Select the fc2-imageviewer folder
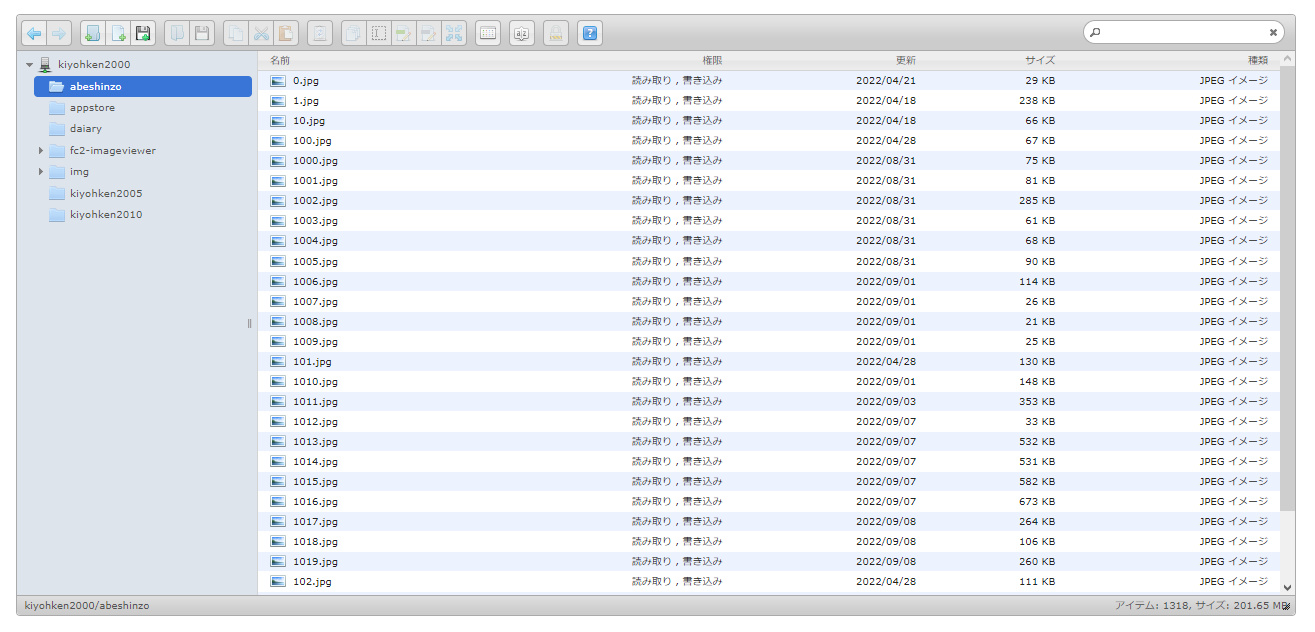The image size is (1315, 632). (x=112, y=151)
